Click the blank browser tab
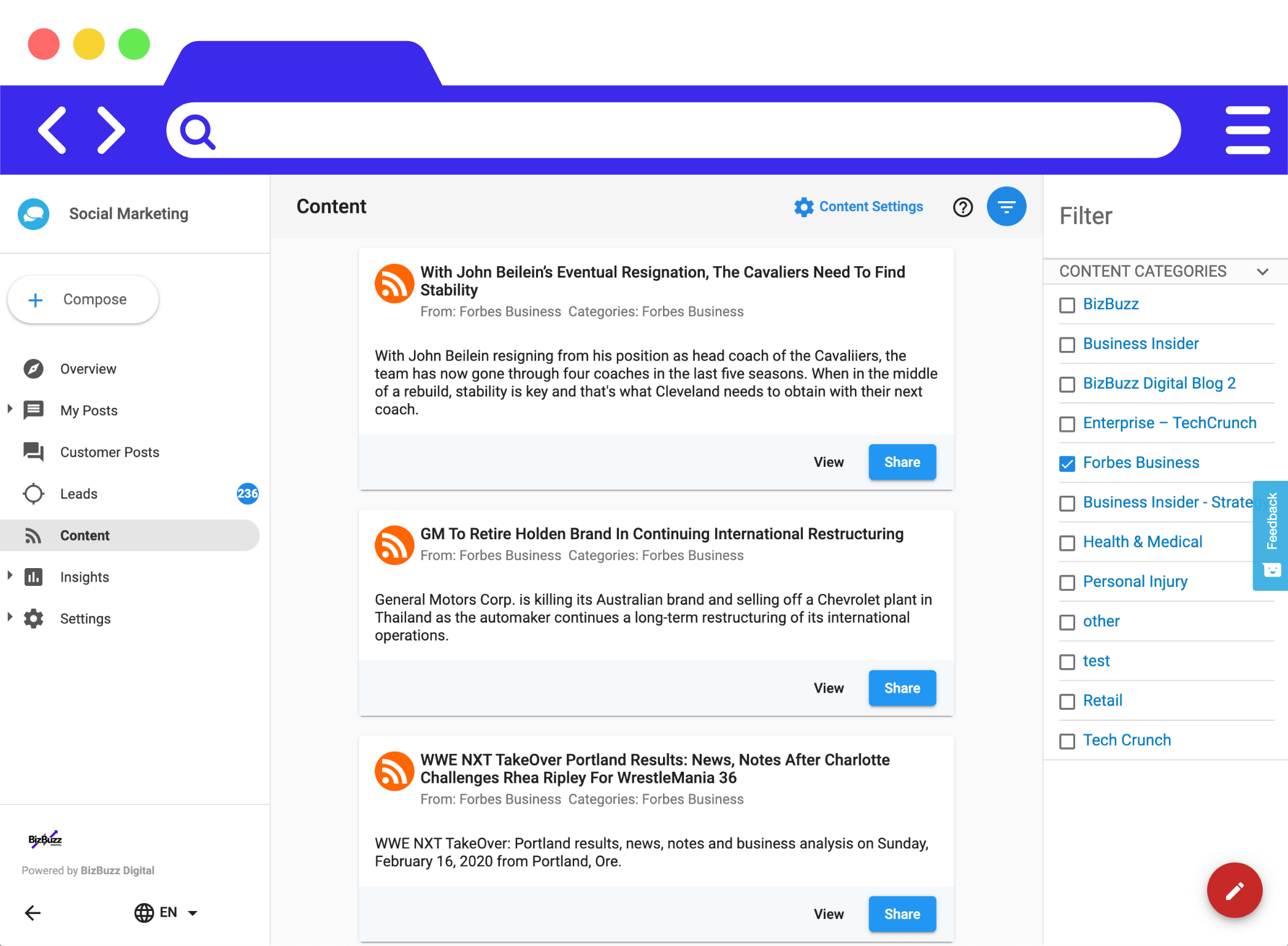This screenshot has height=946, width=1288. click(x=303, y=63)
